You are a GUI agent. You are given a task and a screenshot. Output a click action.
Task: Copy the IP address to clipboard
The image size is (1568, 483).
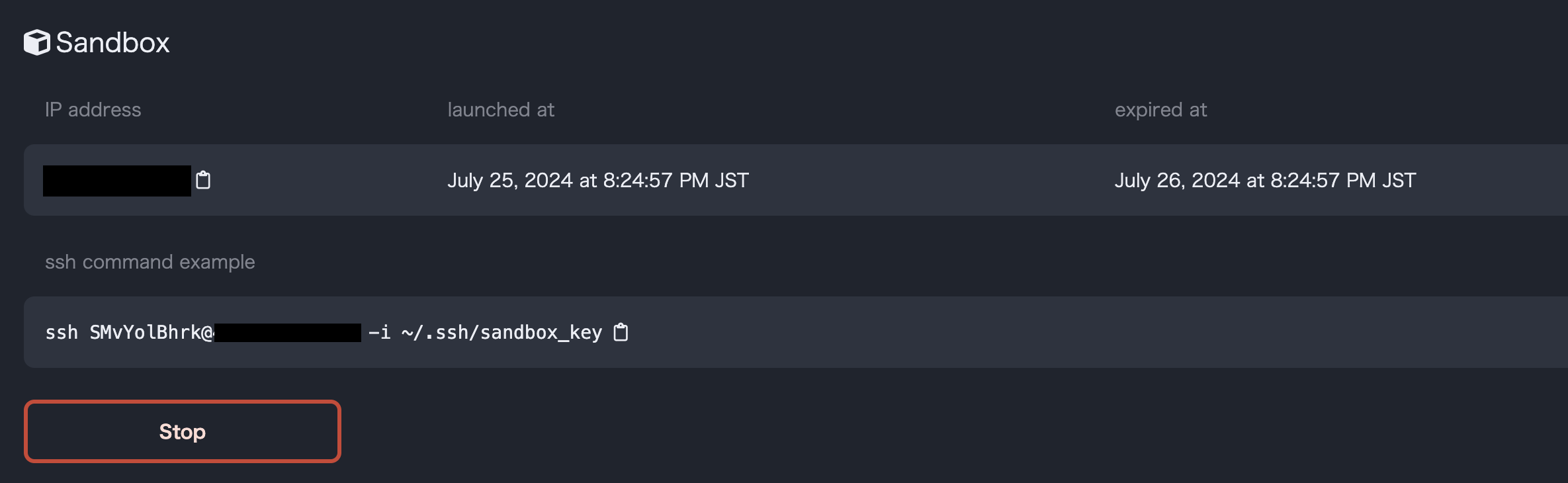click(x=203, y=180)
